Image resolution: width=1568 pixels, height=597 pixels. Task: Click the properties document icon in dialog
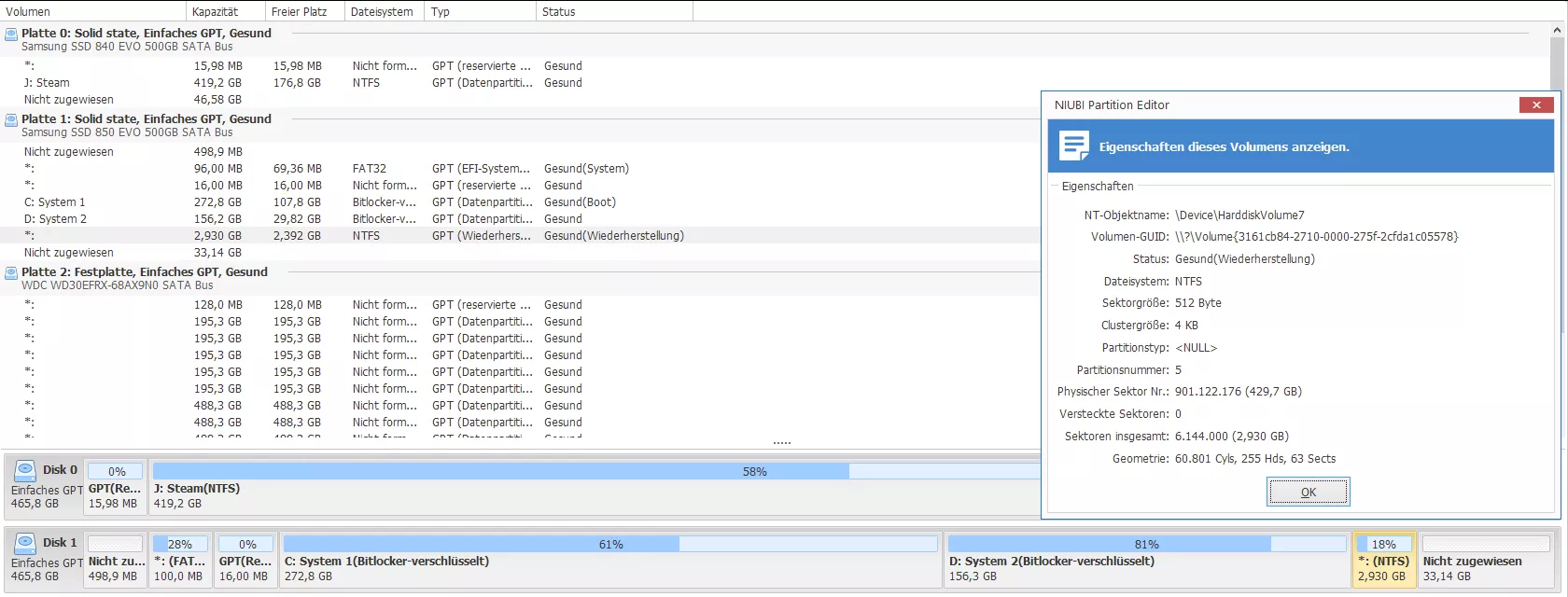pyautogui.click(x=1074, y=146)
